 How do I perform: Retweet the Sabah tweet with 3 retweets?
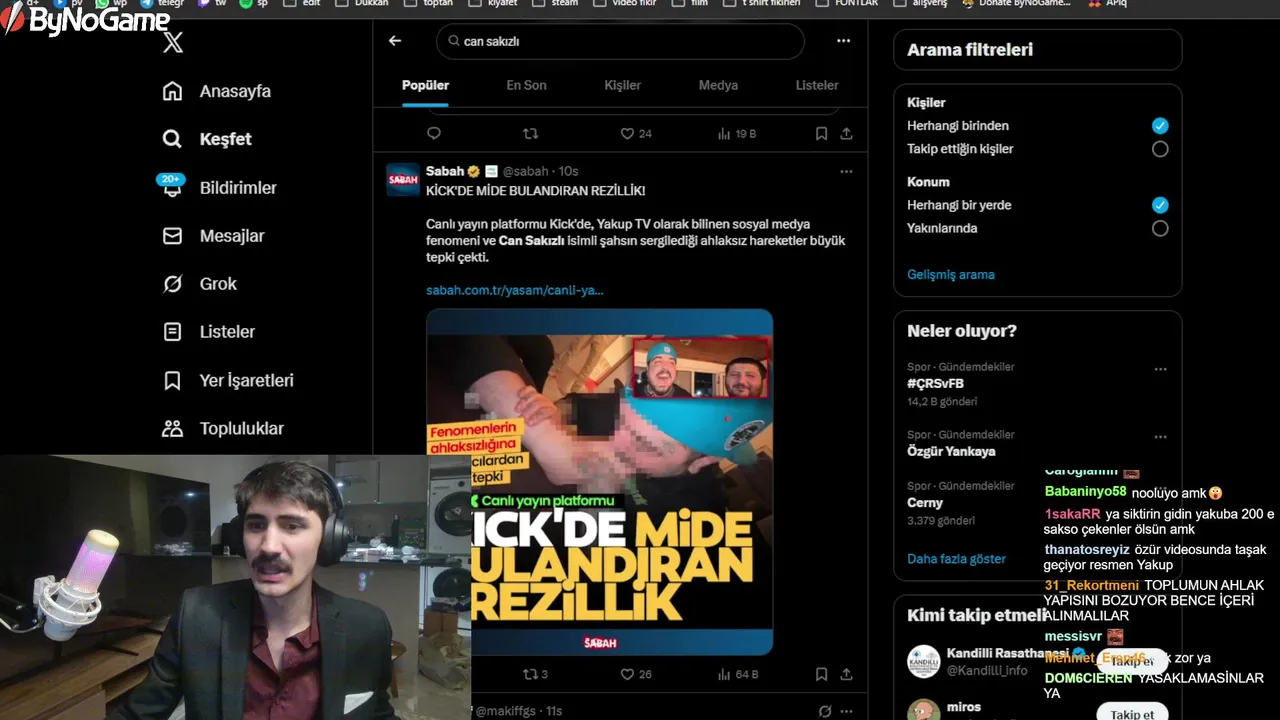pyautogui.click(x=536, y=674)
